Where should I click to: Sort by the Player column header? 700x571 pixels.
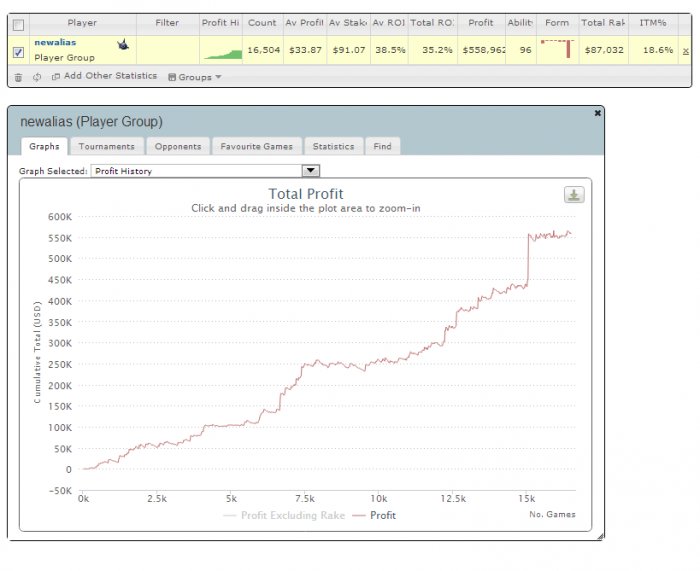pos(82,23)
